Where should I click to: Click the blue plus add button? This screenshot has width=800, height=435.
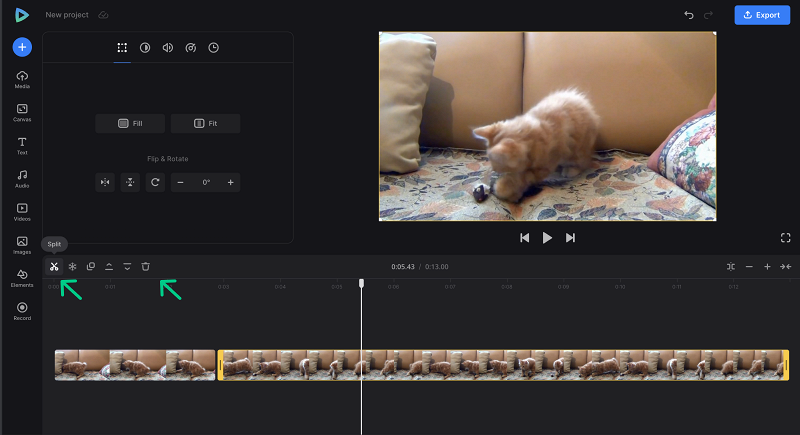point(22,47)
